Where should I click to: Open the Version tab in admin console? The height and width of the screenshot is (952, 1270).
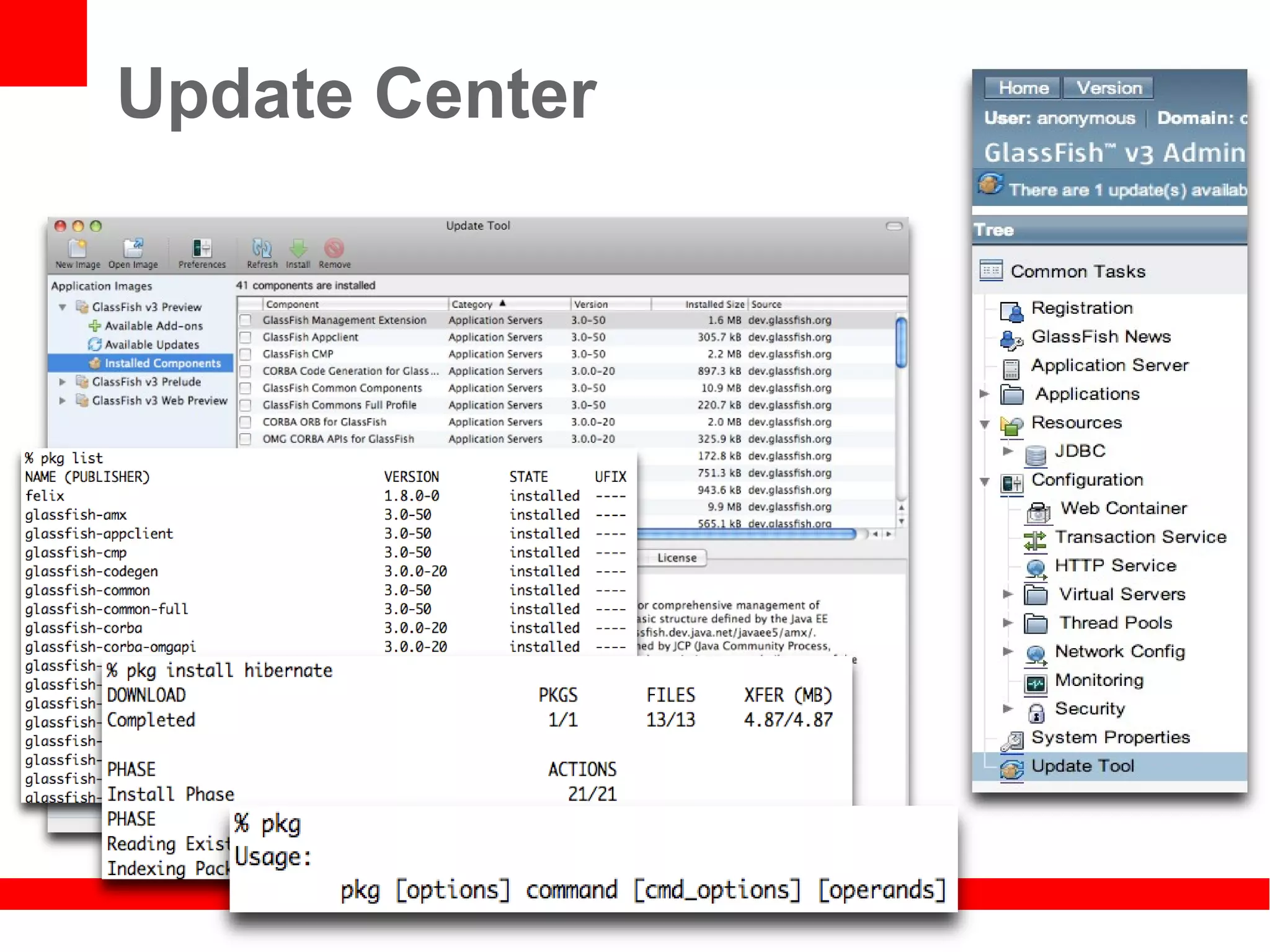pyautogui.click(x=1109, y=88)
